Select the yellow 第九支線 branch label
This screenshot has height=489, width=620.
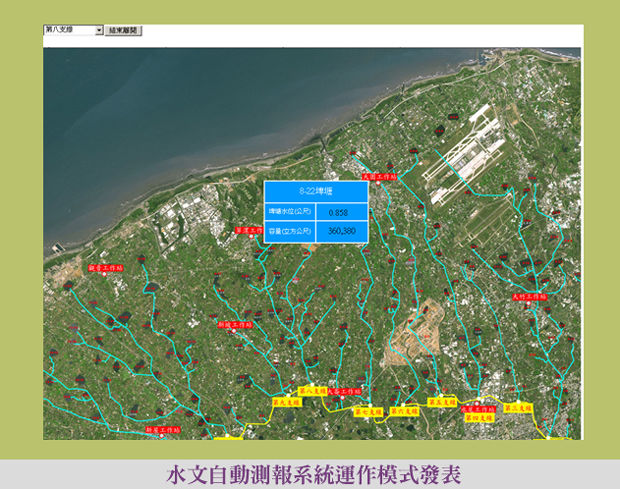coord(287,401)
